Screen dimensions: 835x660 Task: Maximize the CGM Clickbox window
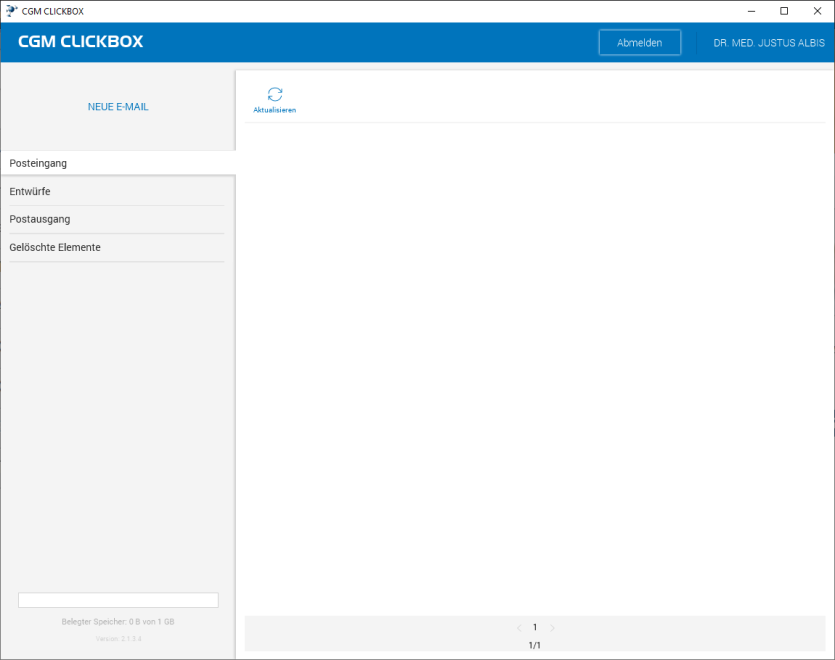point(784,11)
